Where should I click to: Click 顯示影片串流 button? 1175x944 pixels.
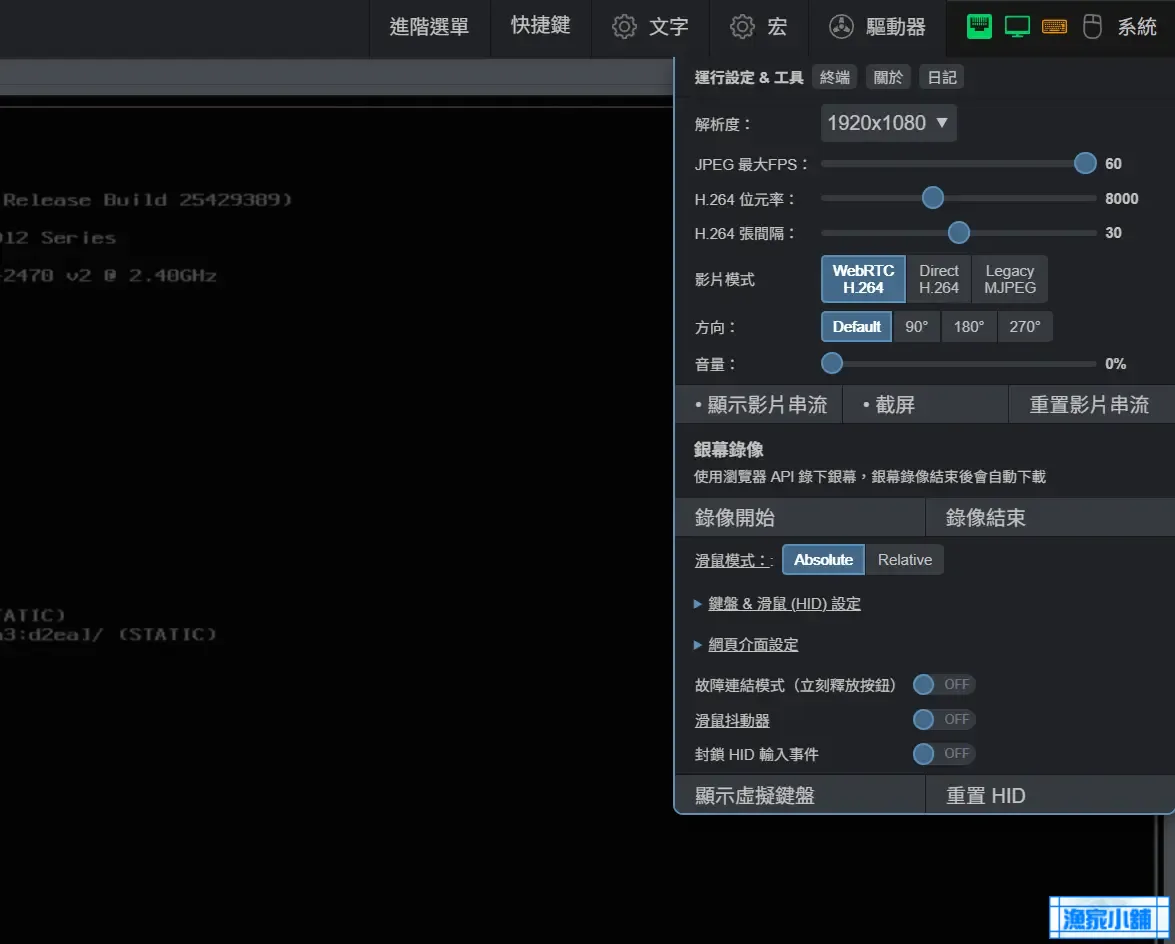click(759, 405)
